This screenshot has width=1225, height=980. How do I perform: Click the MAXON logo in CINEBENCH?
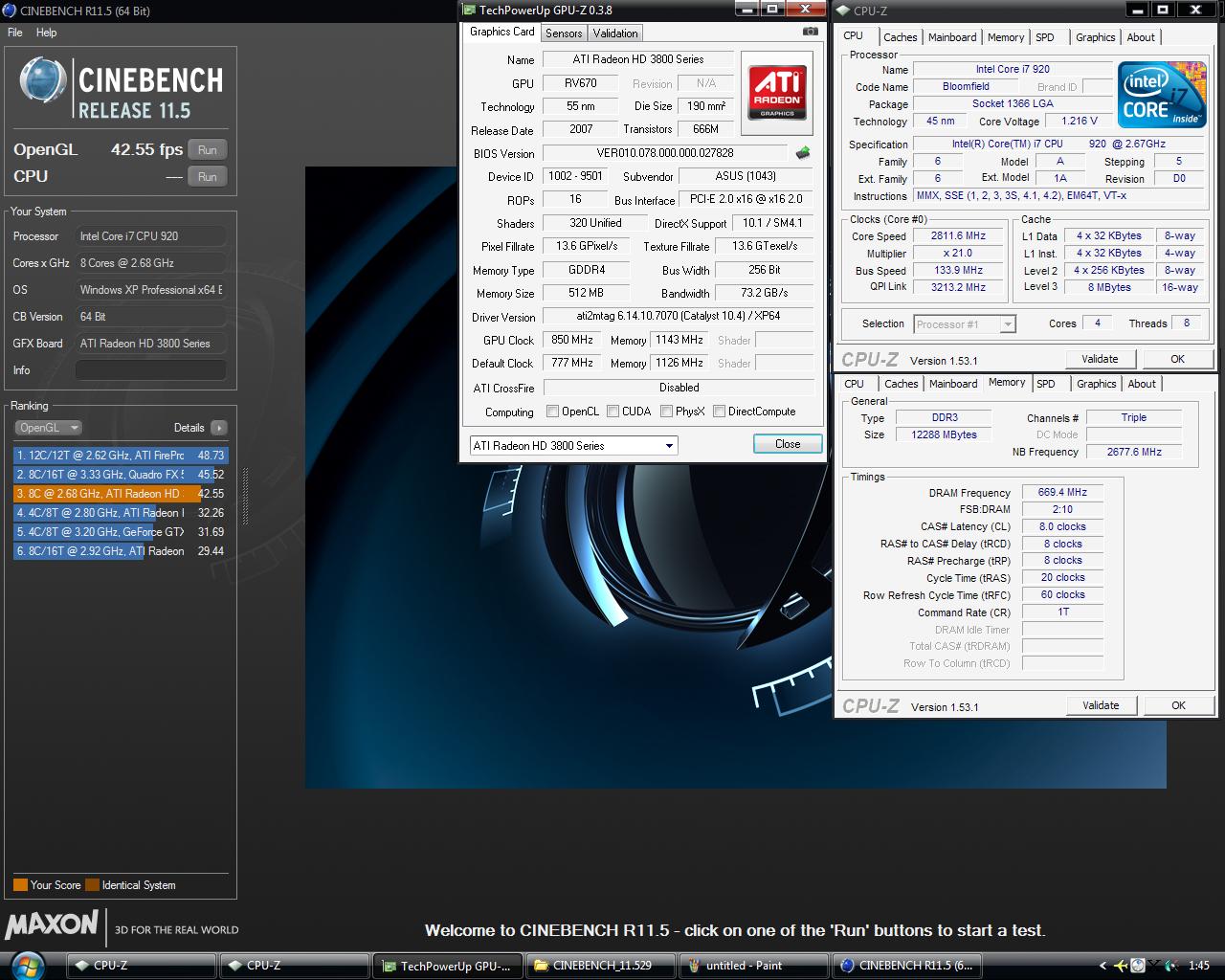(x=52, y=924)
